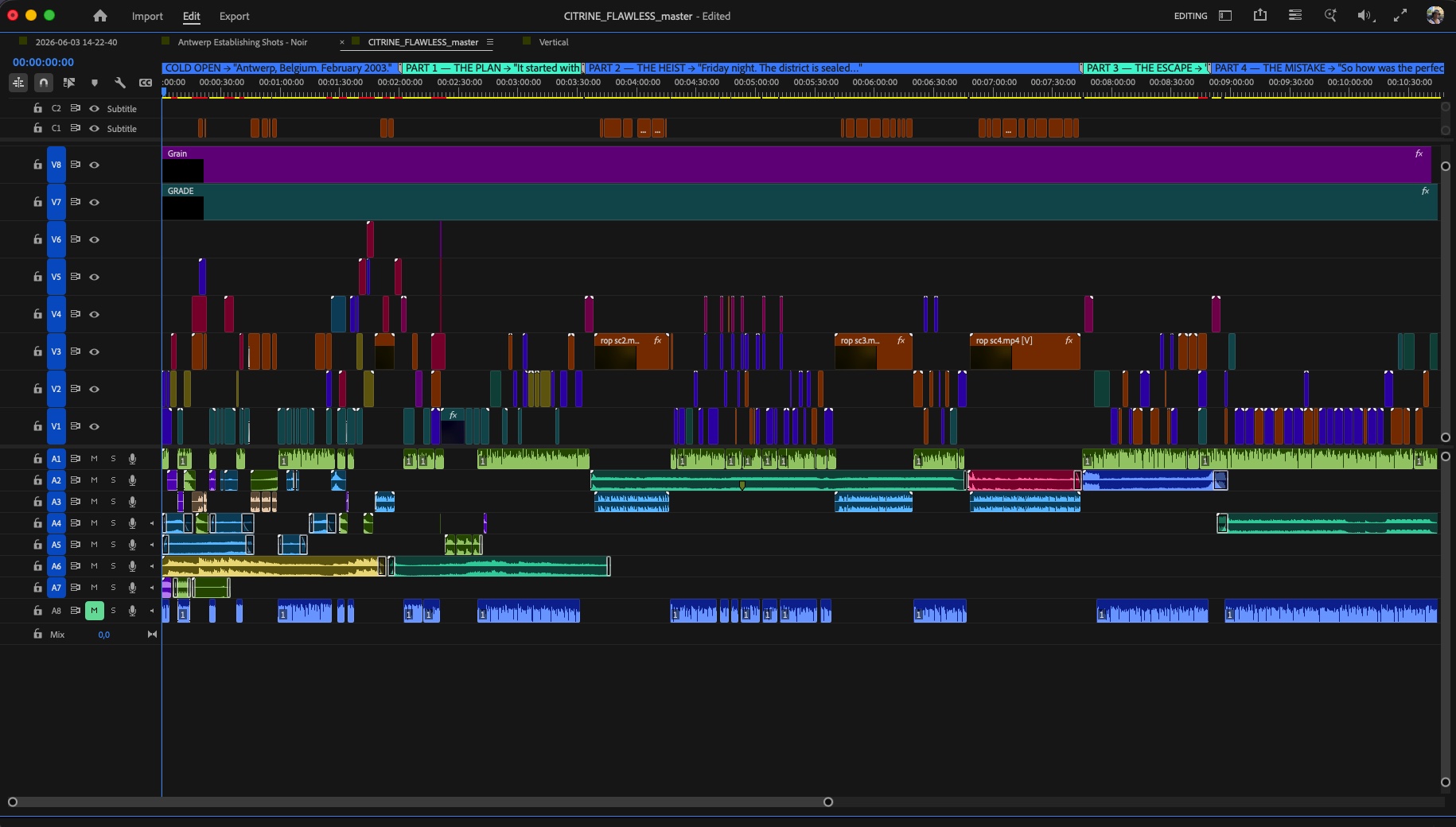Lock track V7 with its padlock
The image size is (1456, 827).
click(x=37, y=202)
